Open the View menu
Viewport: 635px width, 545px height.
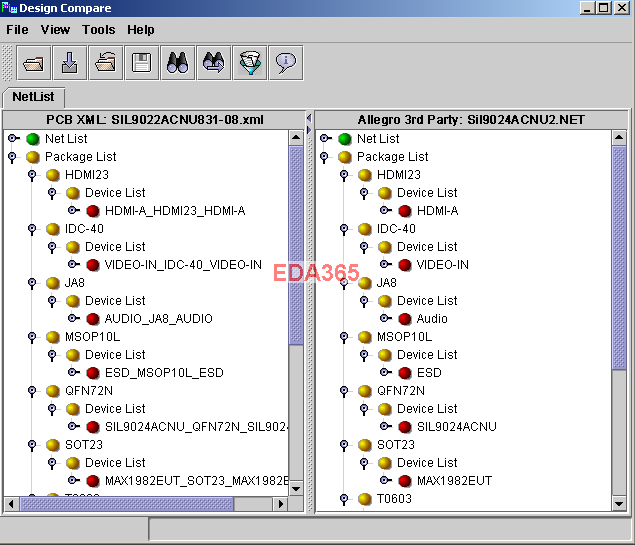(55, 30)
